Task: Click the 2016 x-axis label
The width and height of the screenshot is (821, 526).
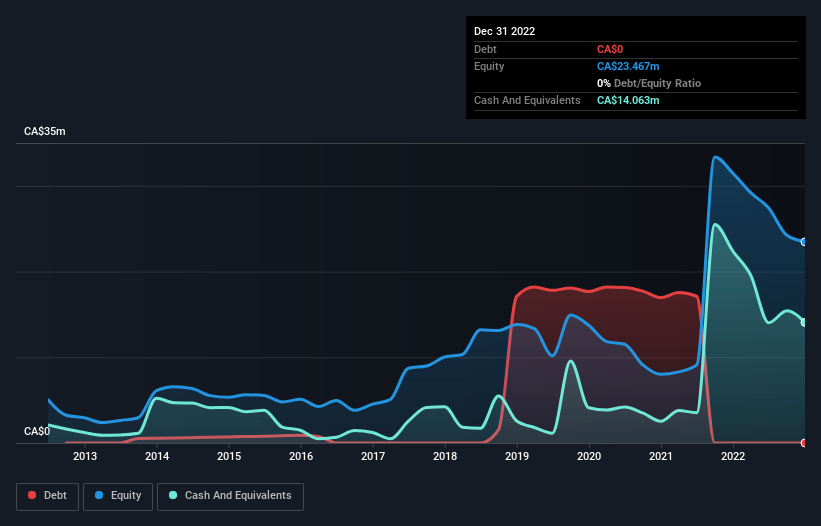Action: [x=301, y=456]
